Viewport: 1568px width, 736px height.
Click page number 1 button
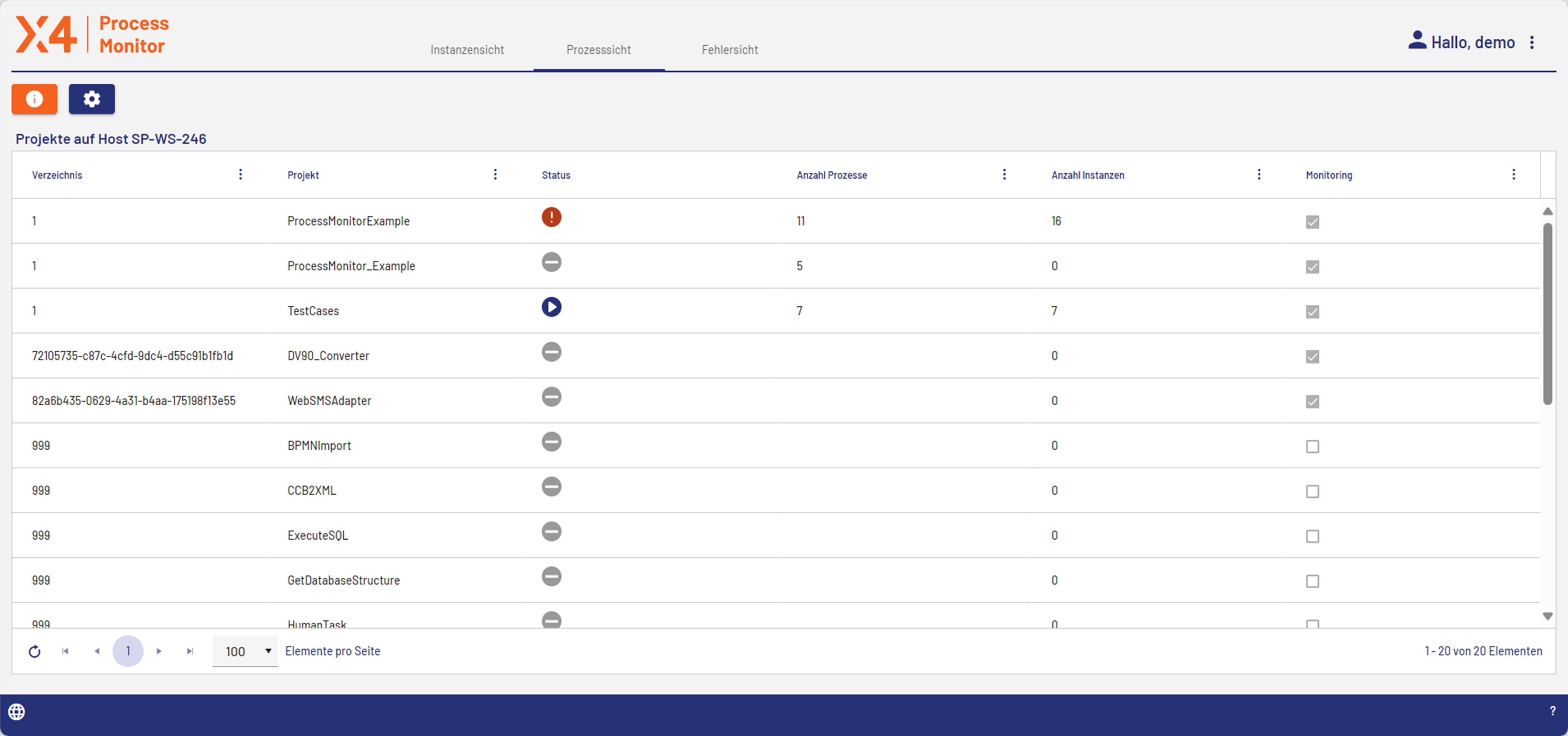tap(128, 651)
